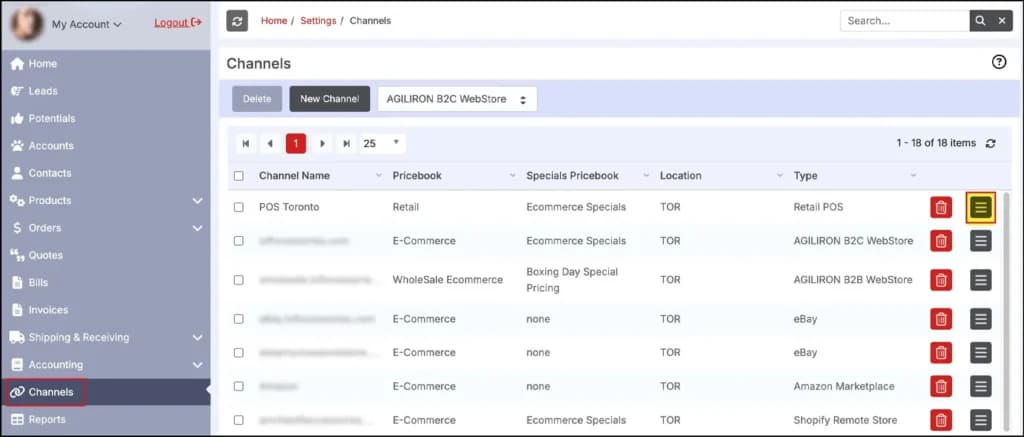Check the Amazon Marketplace row checkbox
Image resolution: width=1024 pixels, height=437 pixels.
tap(238, 387)
